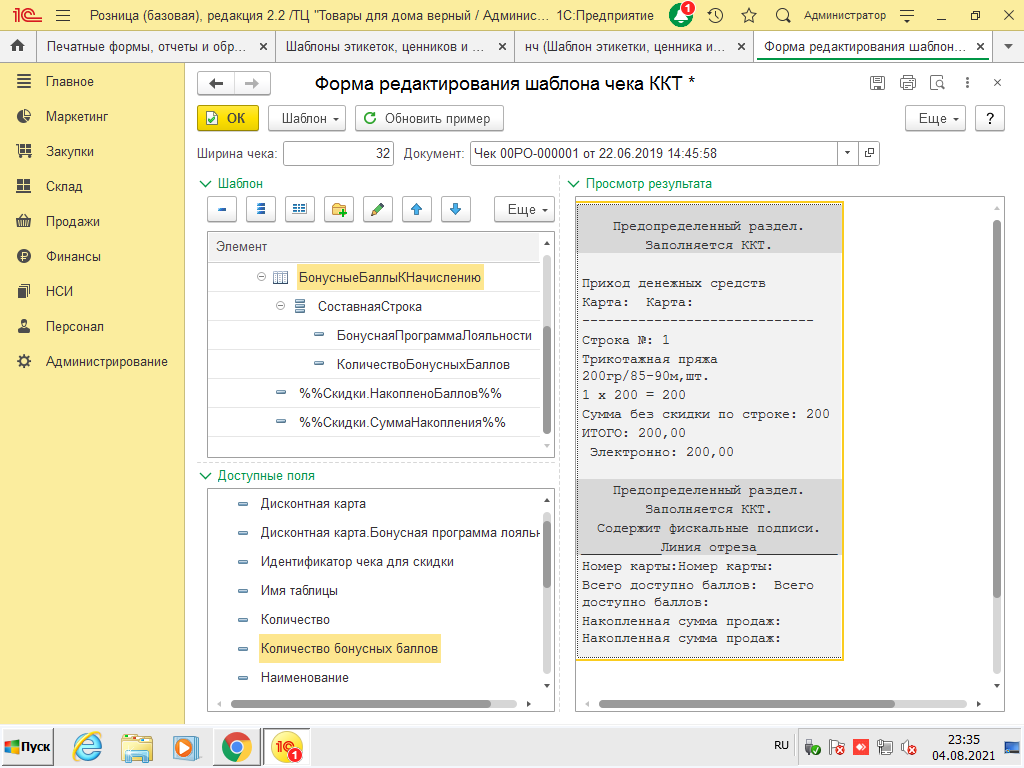Screen dimensions: 1024x768
Task: Click the move element down arrow icon
Action: point(455,209)
